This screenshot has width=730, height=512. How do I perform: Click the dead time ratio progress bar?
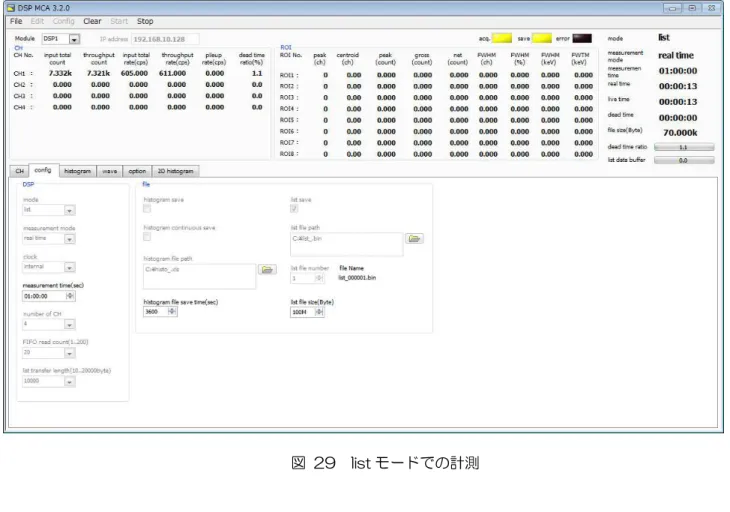(x=683, y=147)
